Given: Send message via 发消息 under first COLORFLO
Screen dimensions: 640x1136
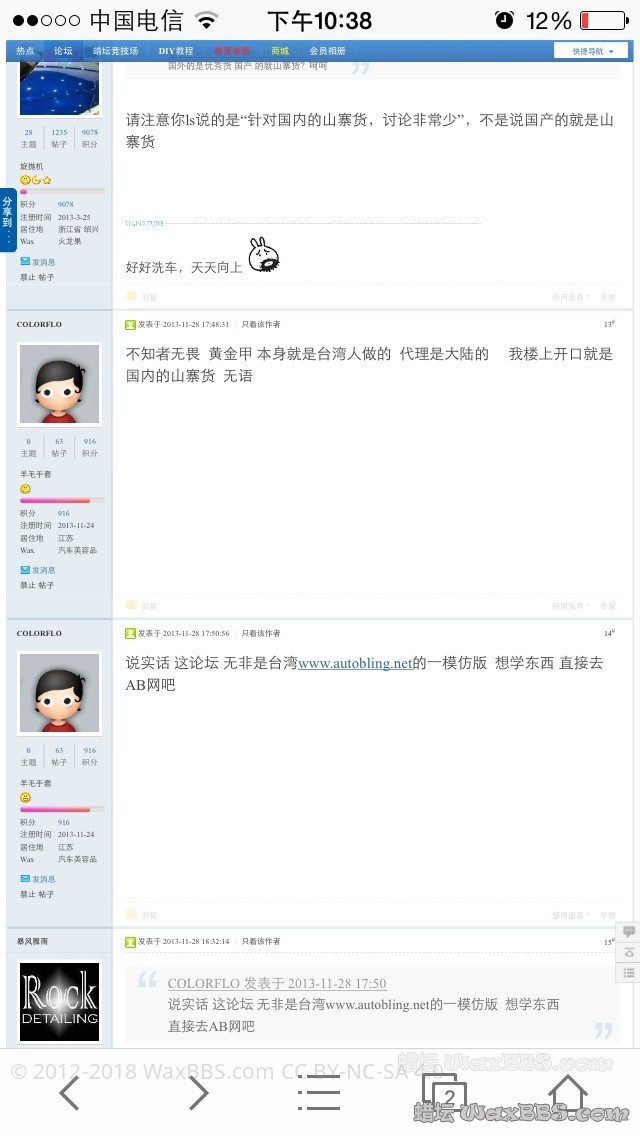Looking at the screenshot, I should [x=38, y=570].
